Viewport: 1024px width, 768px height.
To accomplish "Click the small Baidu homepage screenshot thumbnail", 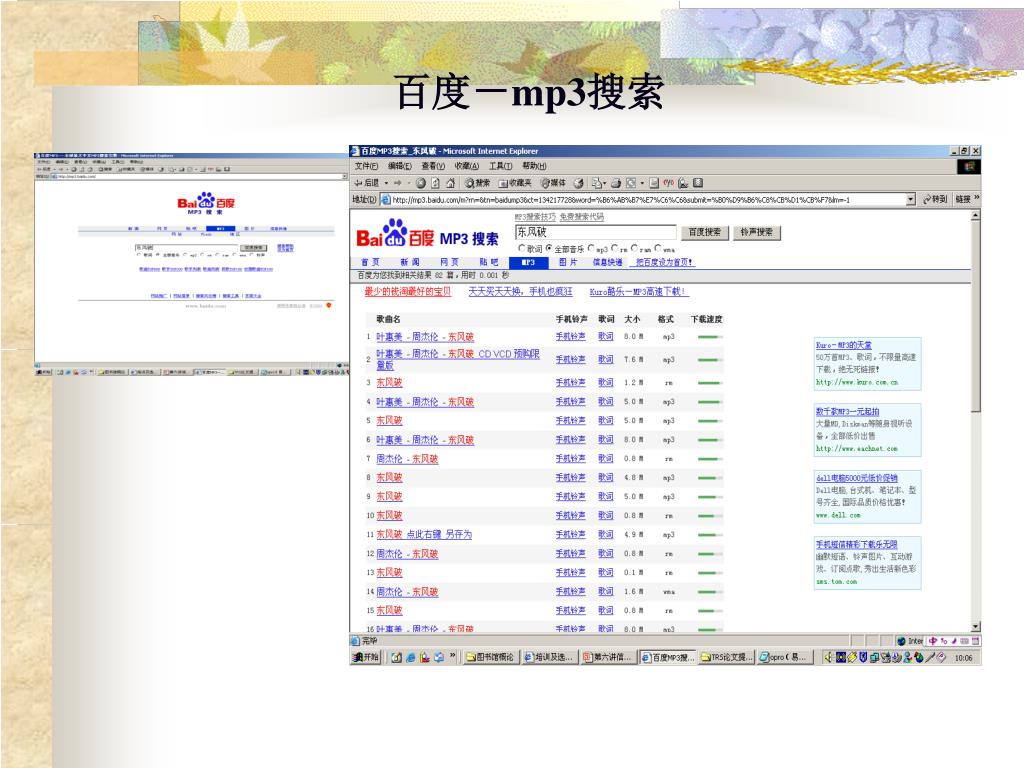I will [x=191, y=265].
